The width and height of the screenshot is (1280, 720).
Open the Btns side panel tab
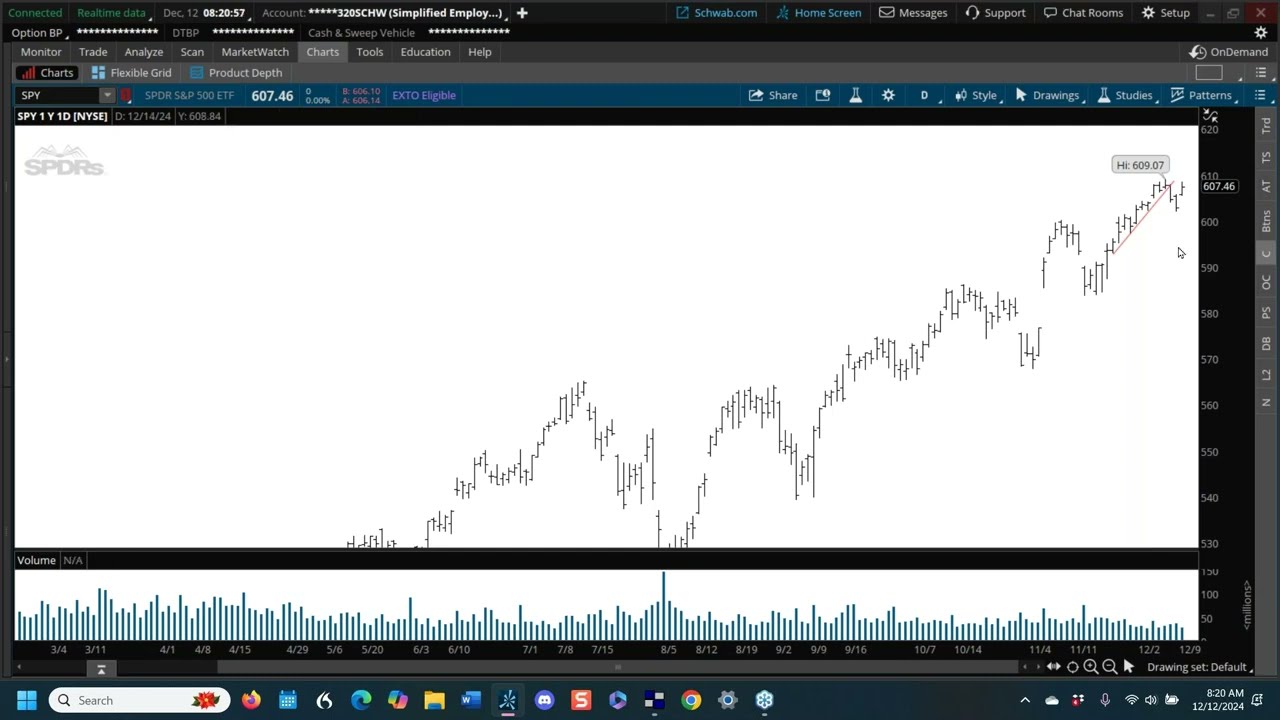1266,221
